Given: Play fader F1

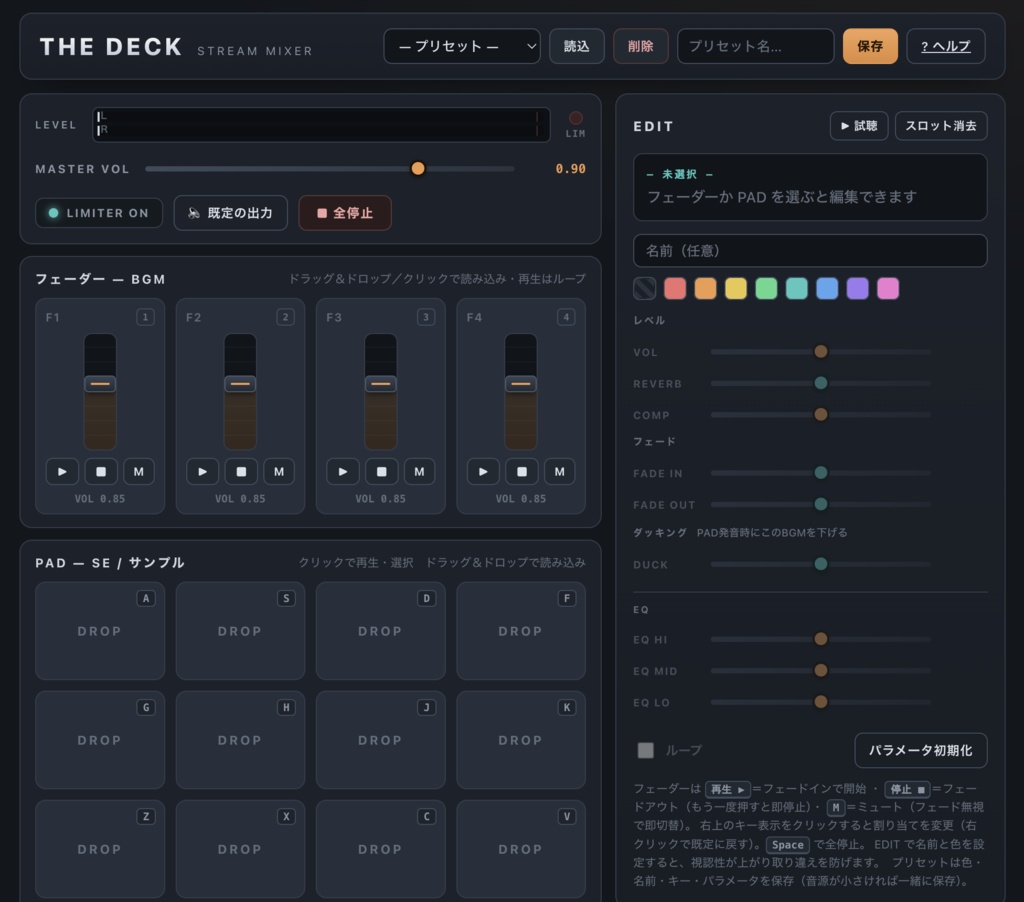Looking at the screenshot, I should (x=62, y=472).
